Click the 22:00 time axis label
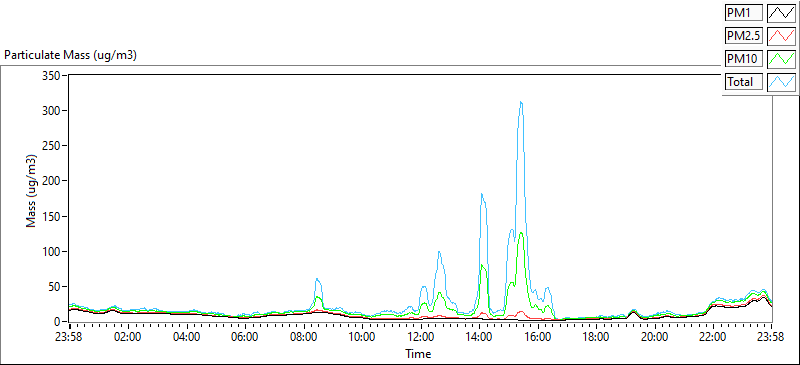 713,336
